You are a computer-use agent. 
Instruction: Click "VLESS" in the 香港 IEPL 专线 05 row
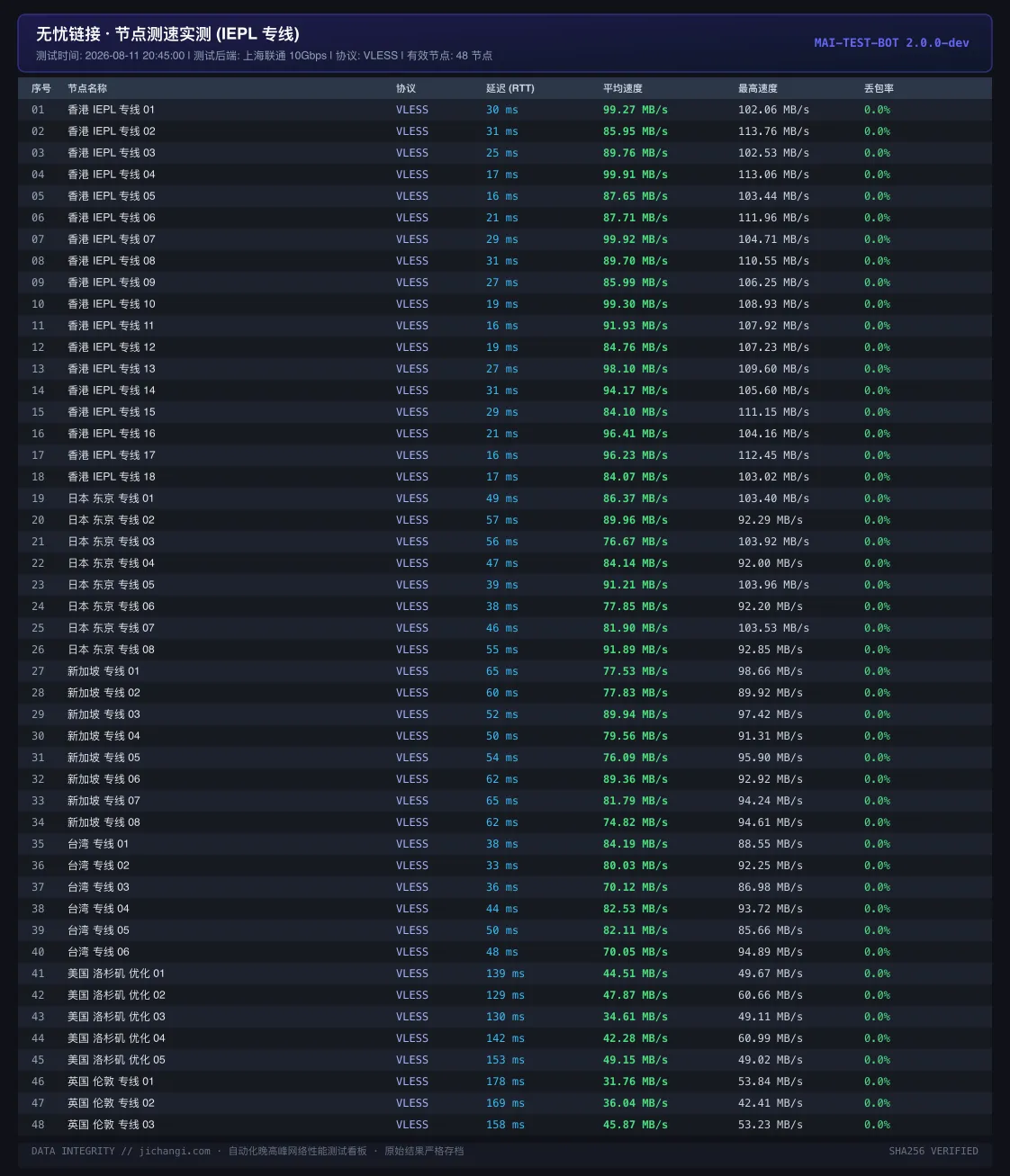(x=412, y=196)
